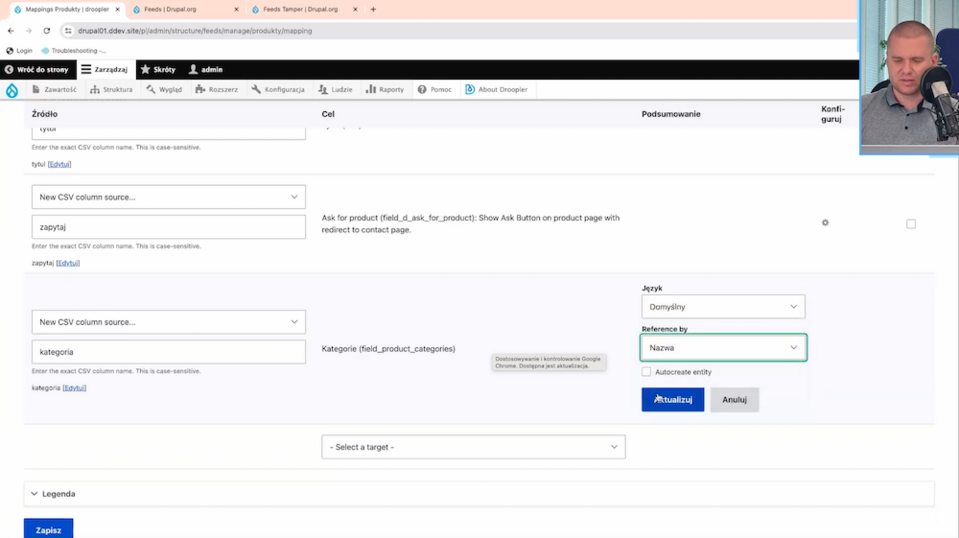Screen dimensions: 959x538
Task: Switch to Feeds Tamper | Drupal.org tab
Action: point(303,9)
